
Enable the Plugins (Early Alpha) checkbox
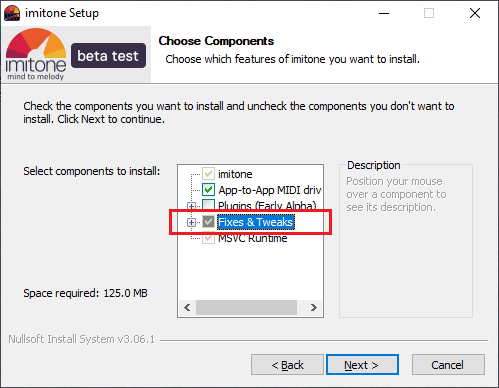click(x=209, y=205)
